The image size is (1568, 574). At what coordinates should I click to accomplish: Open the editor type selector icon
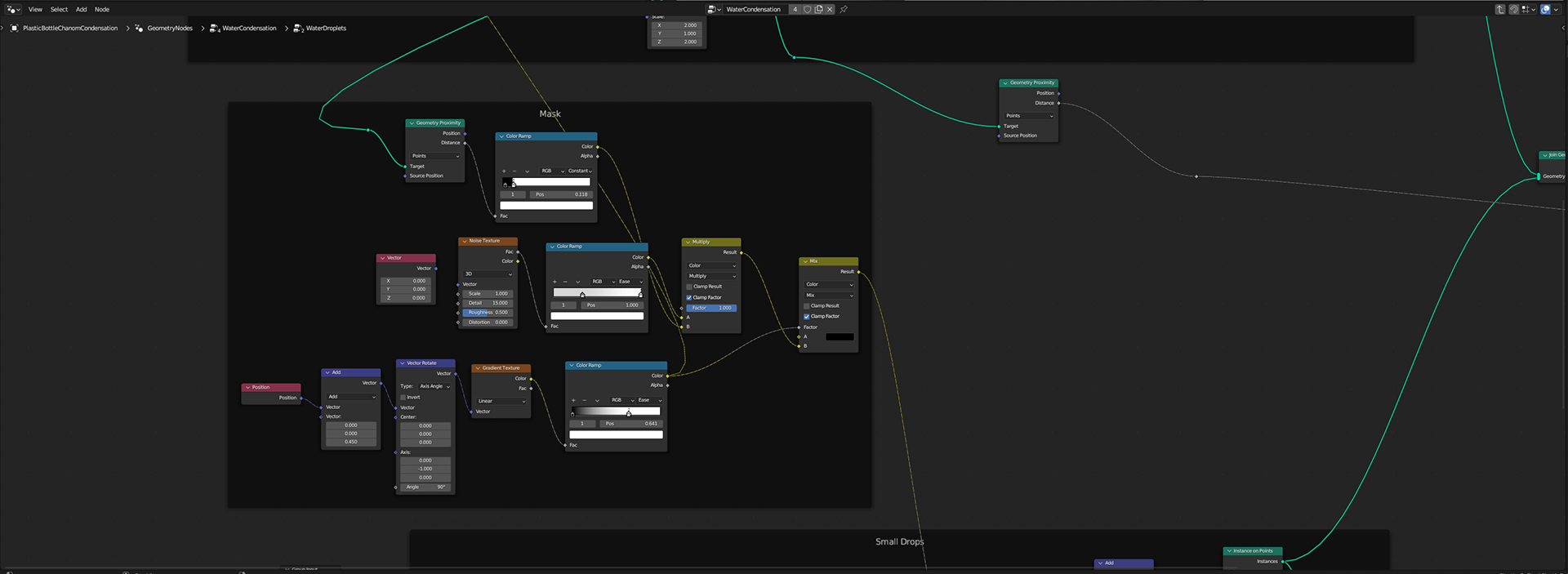pos(12,9)
